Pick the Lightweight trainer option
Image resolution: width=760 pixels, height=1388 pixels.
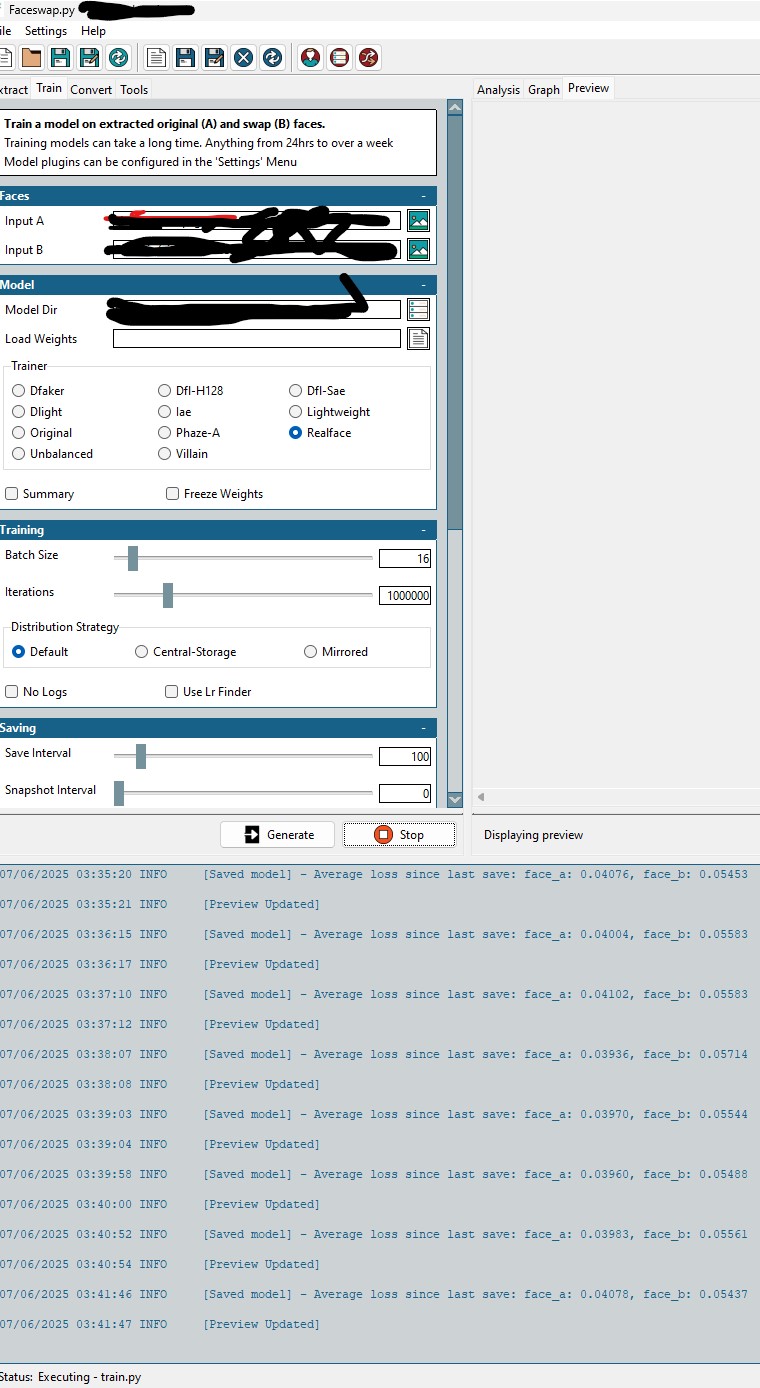click(330, 412)
